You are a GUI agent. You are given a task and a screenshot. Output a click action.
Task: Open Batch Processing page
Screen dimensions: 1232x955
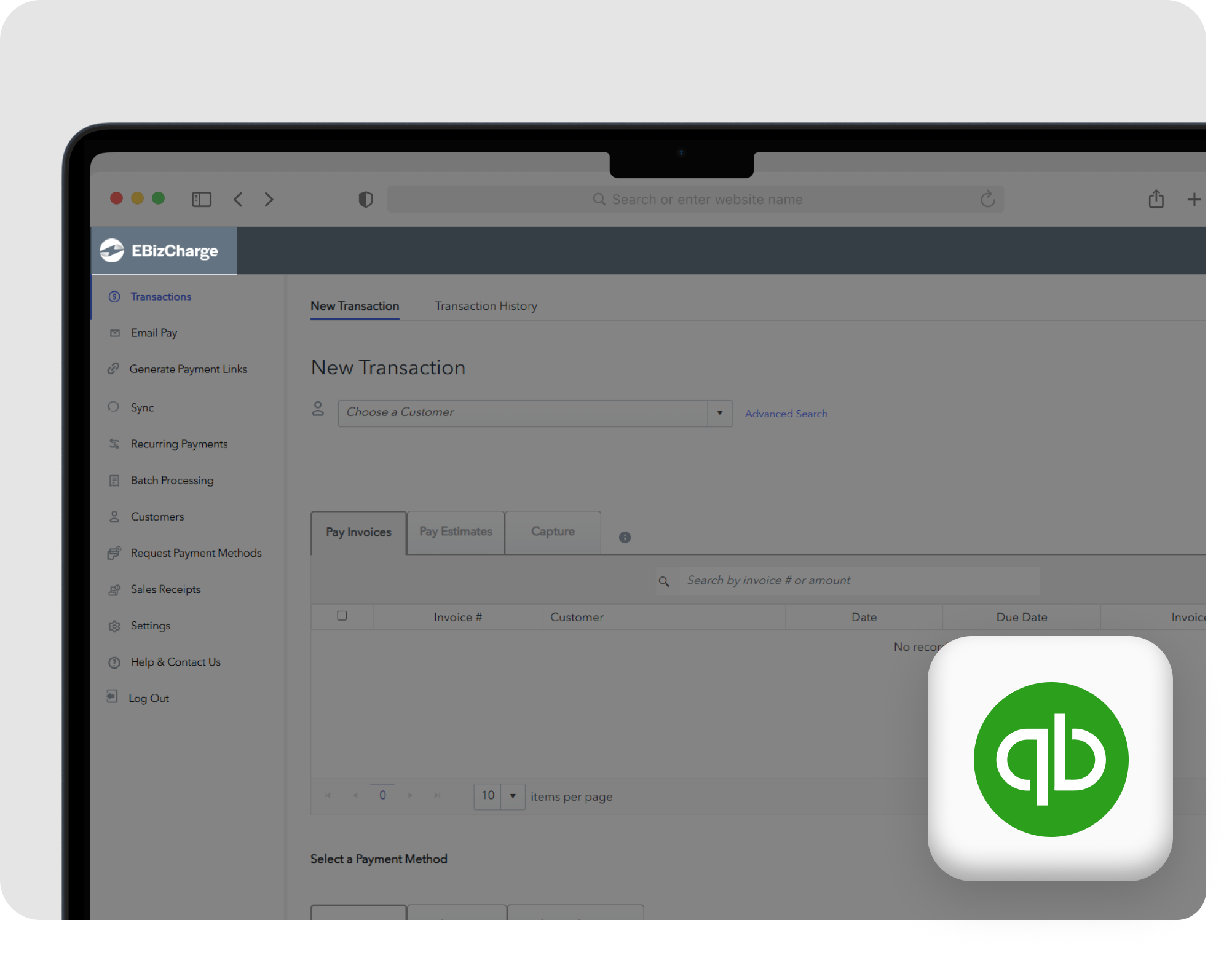[172, 481]
